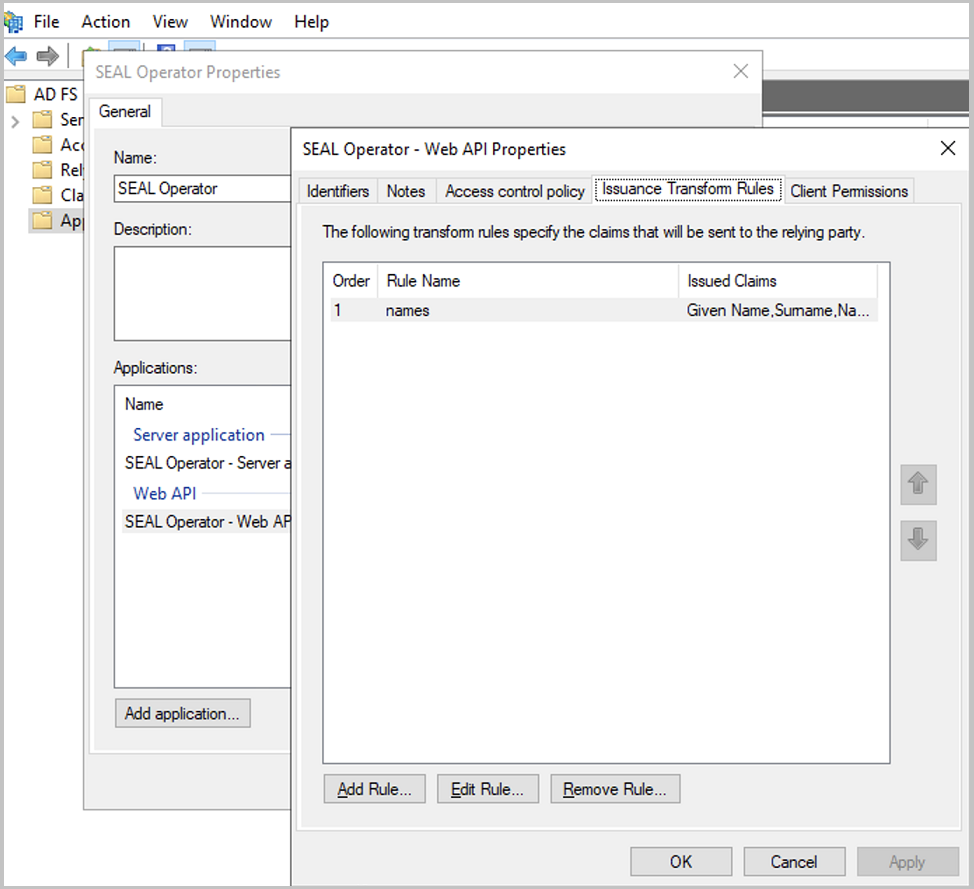Click the Add Rule button
The image size is (974, 889).
tap(374, 789)
